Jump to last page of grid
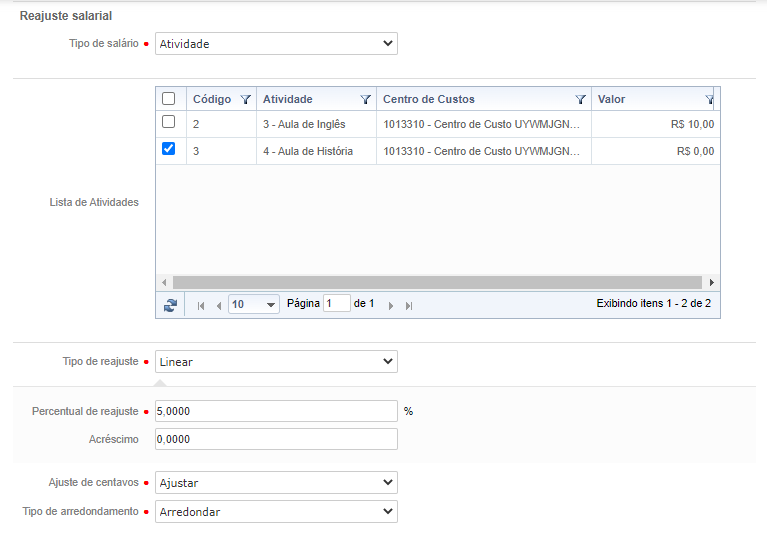Screen dimensions: 767x538 [x=409, y=305]
